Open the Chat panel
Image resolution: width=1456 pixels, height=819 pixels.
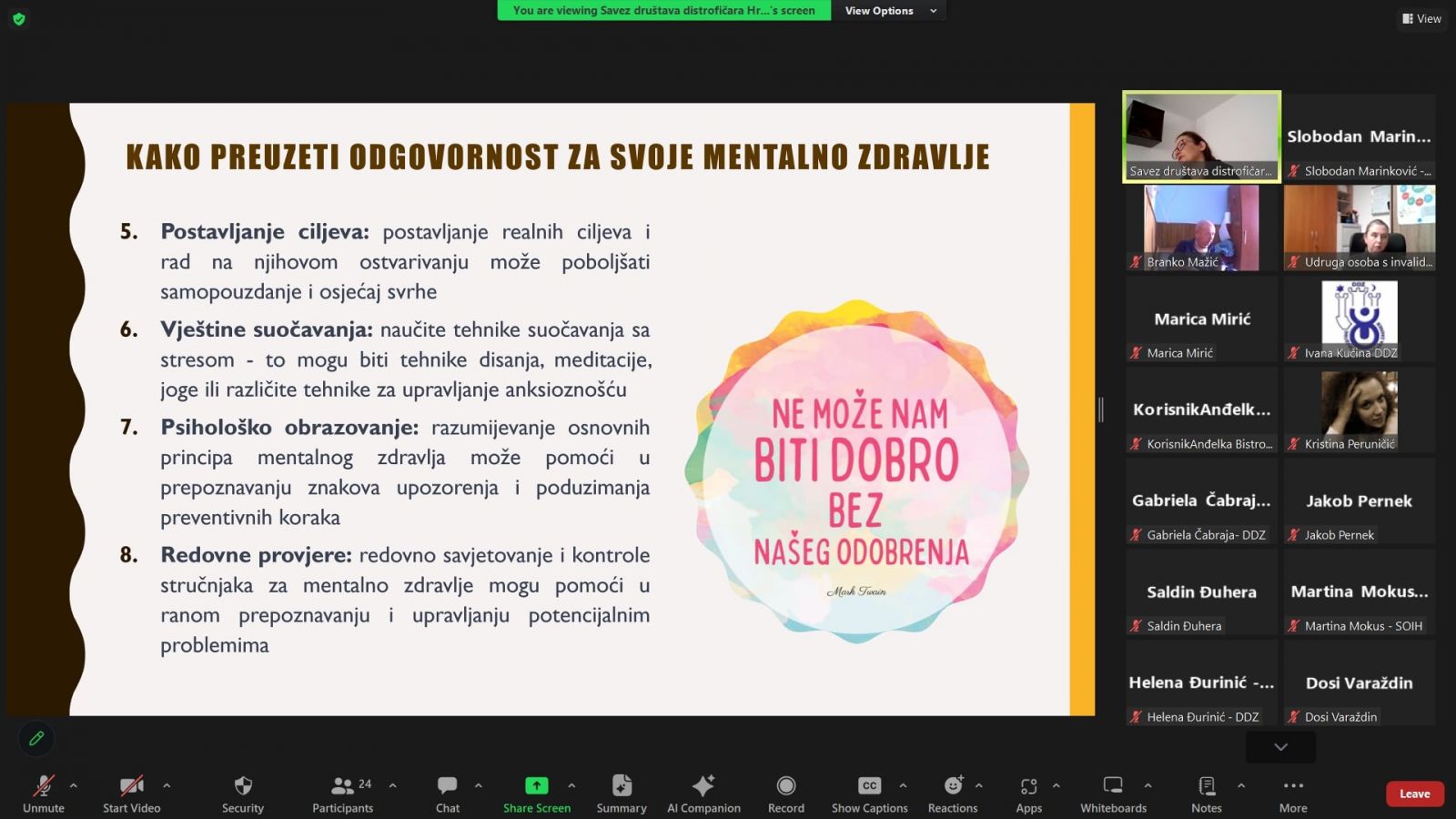(447, 786)
